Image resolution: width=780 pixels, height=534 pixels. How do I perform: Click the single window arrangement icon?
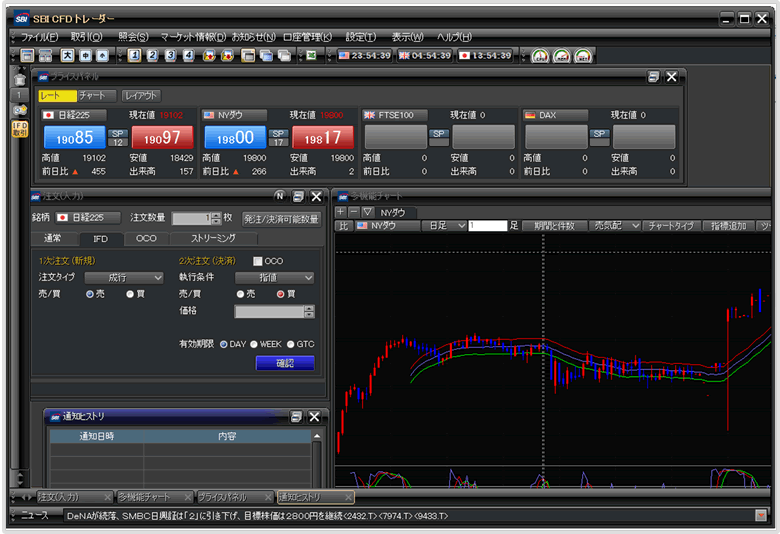tap(247, 55)
